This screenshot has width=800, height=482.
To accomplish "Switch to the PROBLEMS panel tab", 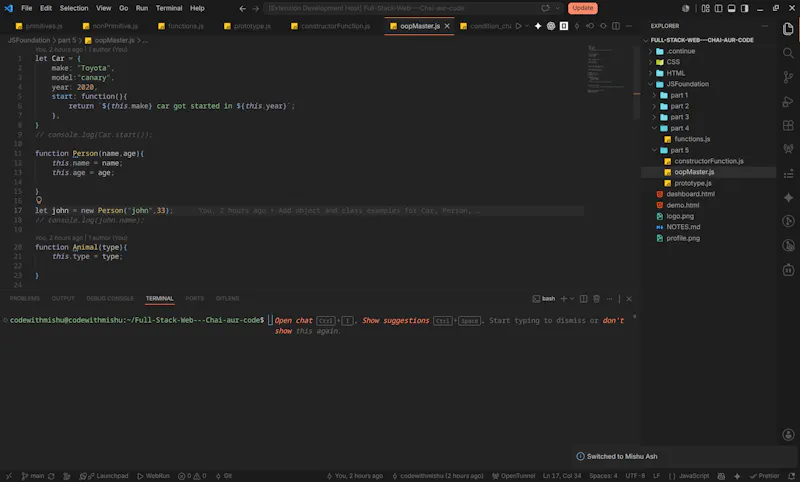I will click(24, 299).
